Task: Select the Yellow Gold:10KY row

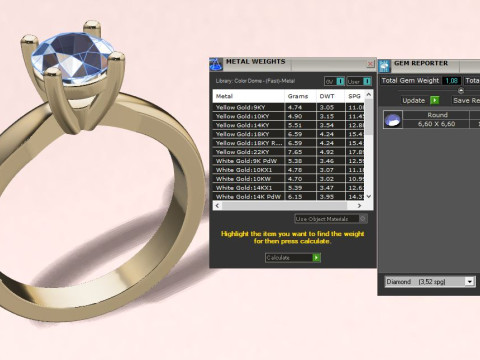Action: click(x=289, y=116)
